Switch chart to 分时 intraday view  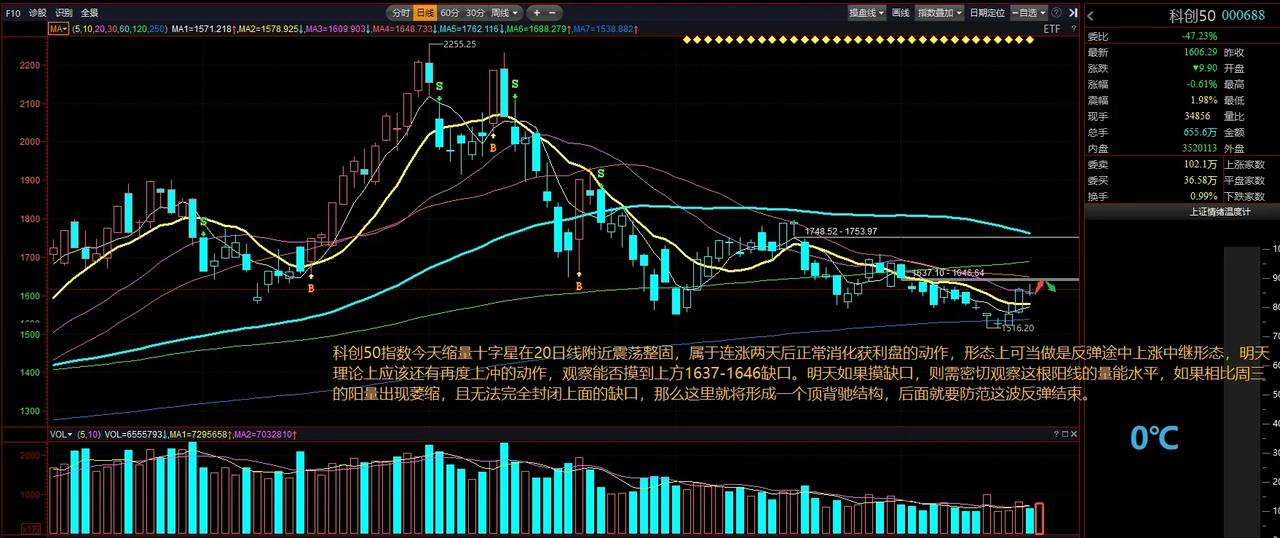400,13
